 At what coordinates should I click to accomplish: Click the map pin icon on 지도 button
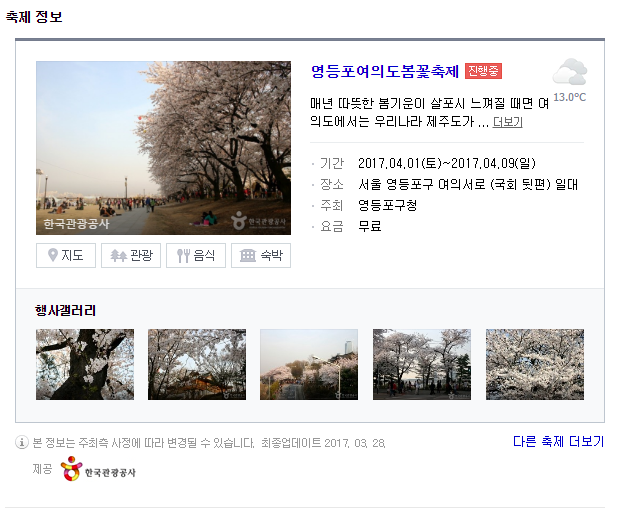[x=53, y=255]
